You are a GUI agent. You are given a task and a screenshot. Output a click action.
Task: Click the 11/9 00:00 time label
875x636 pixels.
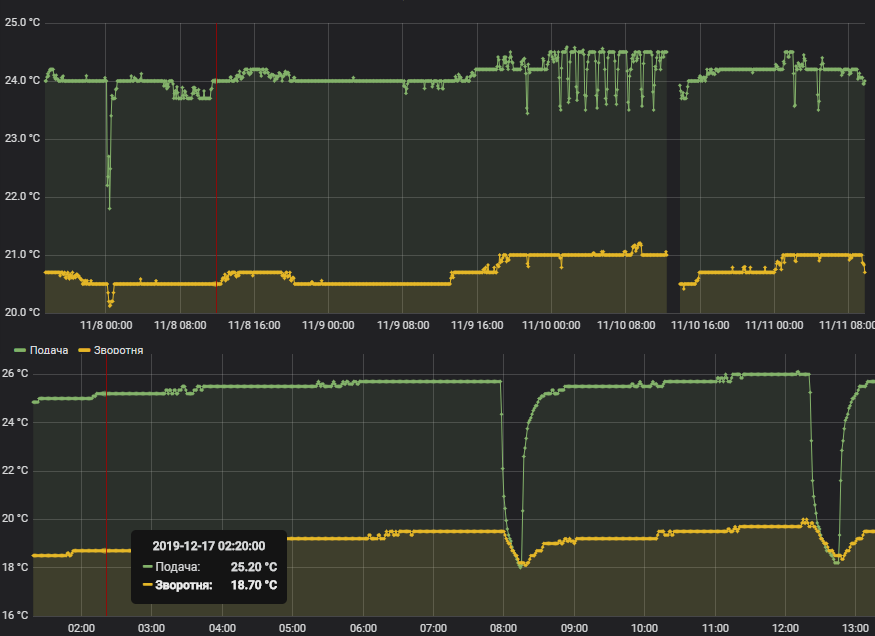pos(328,325)
